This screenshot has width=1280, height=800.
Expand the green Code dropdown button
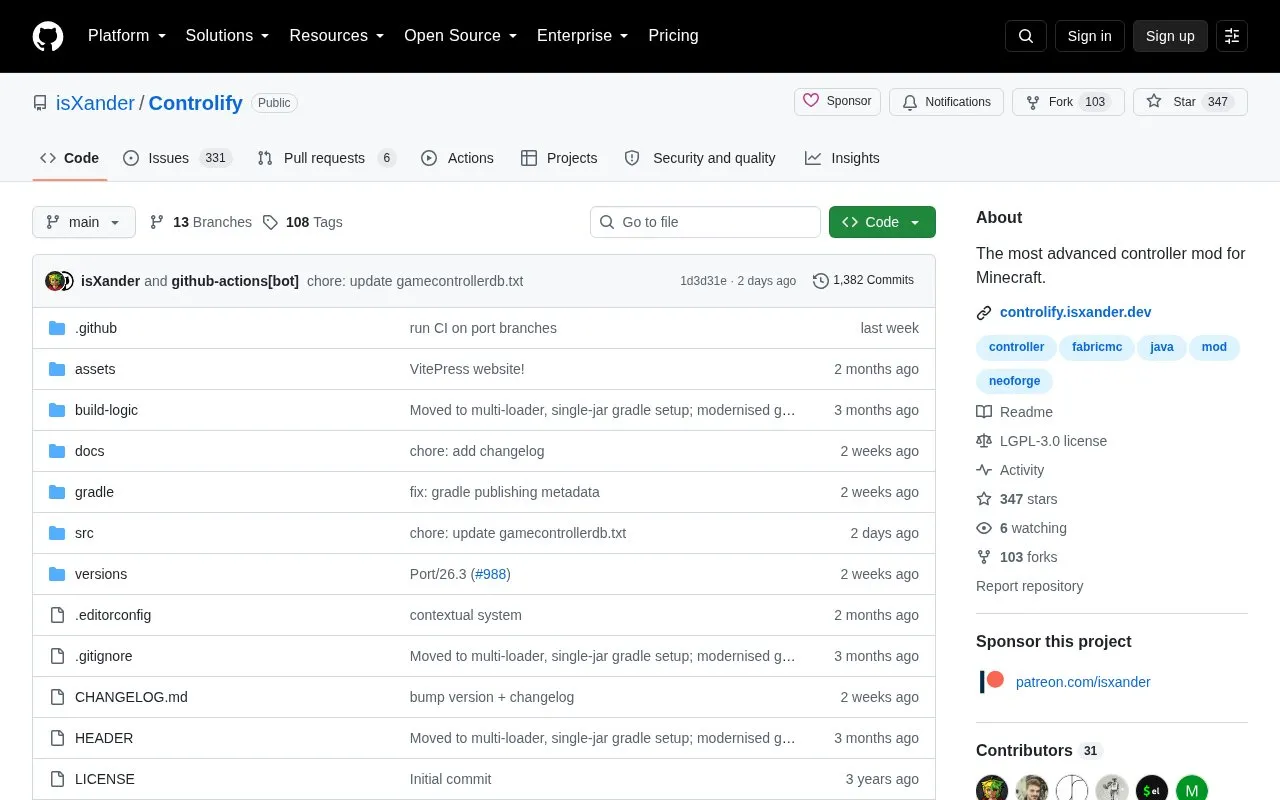point(882,222)
